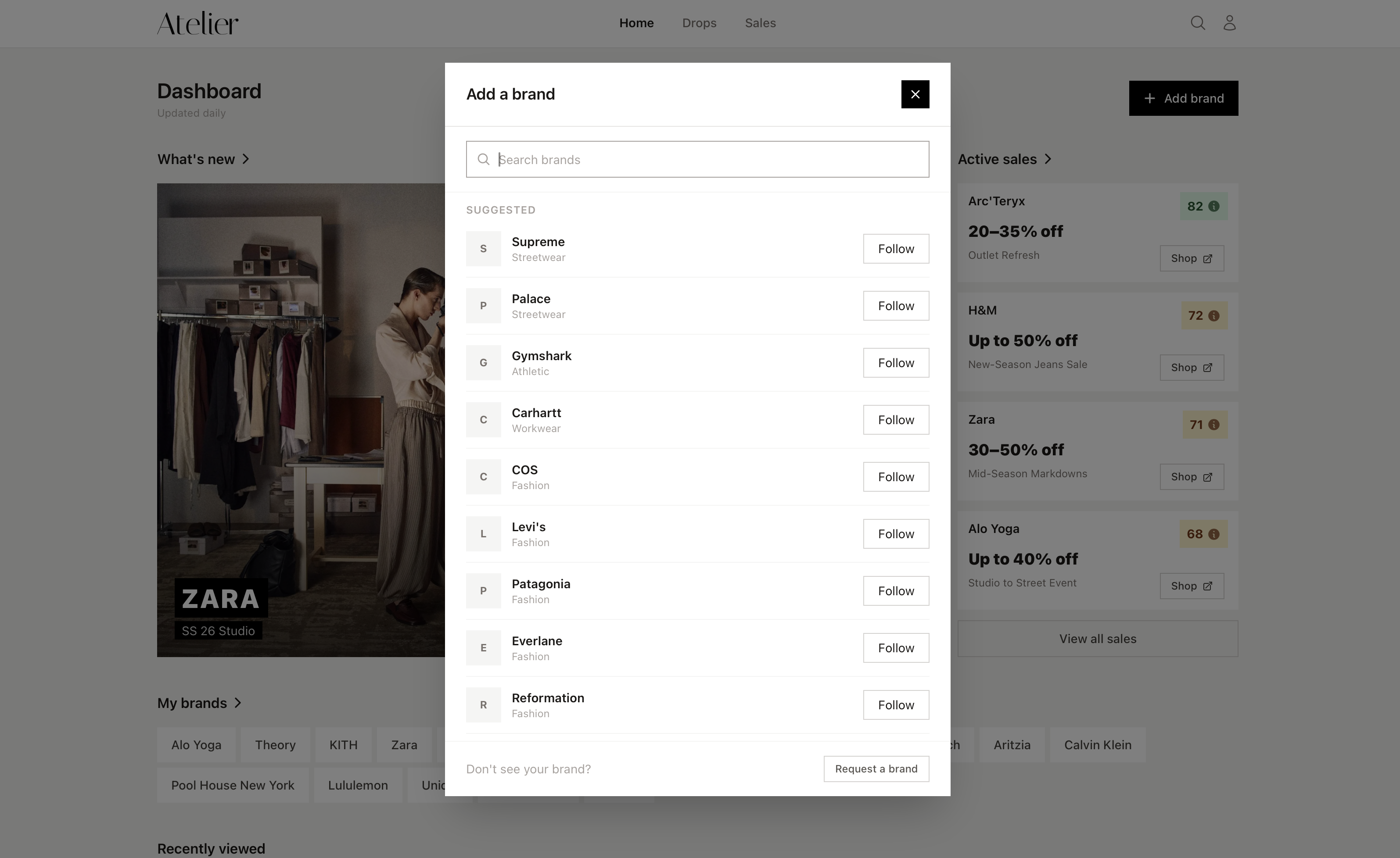Expand the What's new section chevron

click(245, 160)
